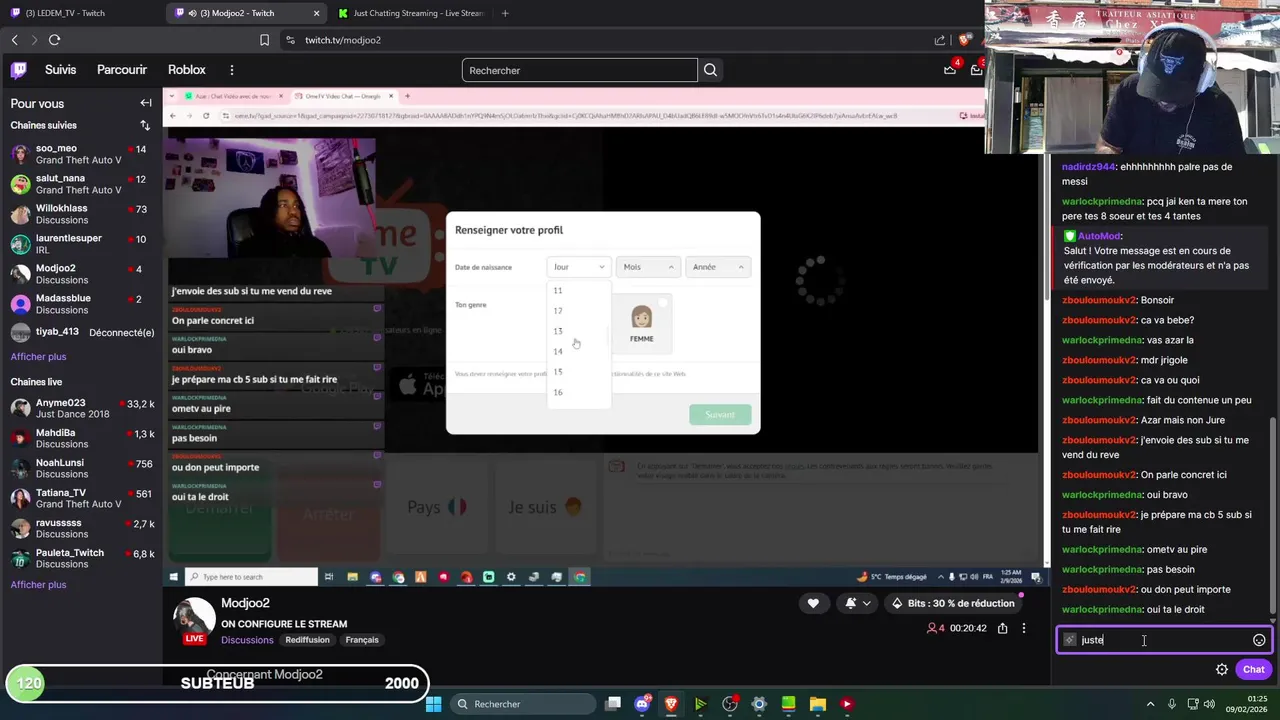This screenshot has width=1280, height=720.
Task: Open the notification bell dropdown
Action: pyautogui.click(x=856, y=603)
